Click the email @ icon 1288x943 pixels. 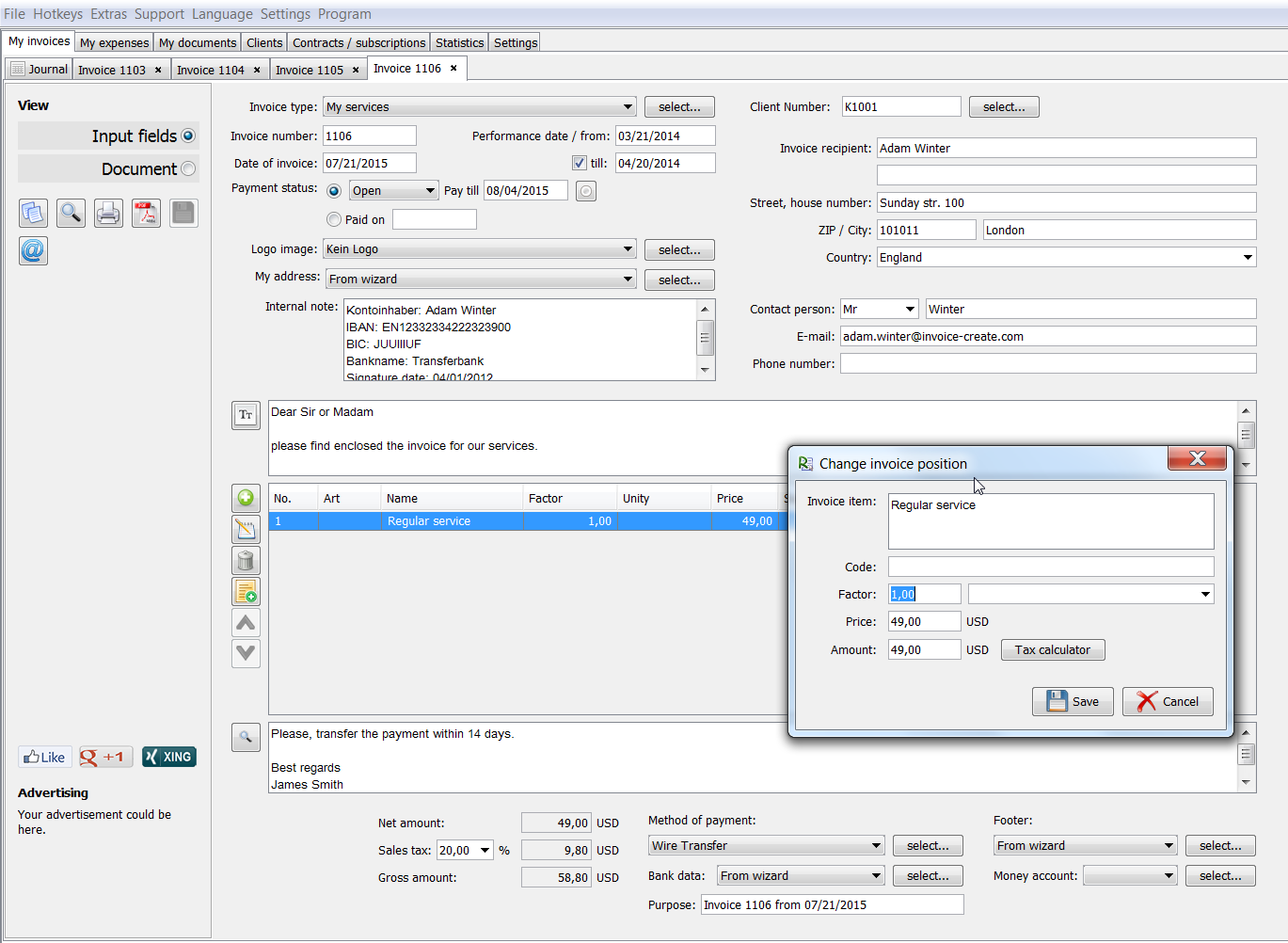(33, 251)
